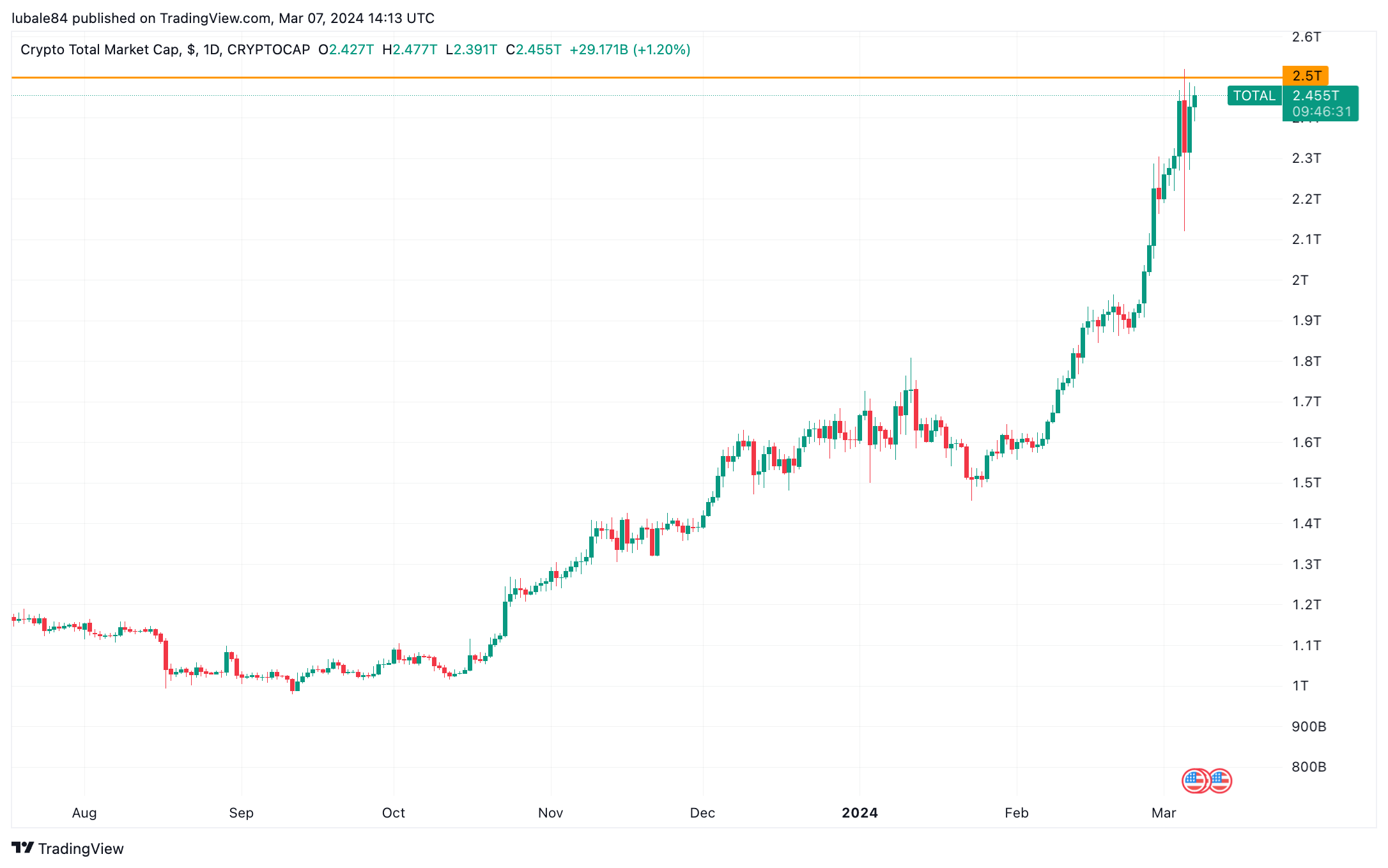
Task: Click the 1T price axis label
Action: (x=1300, y=686)
